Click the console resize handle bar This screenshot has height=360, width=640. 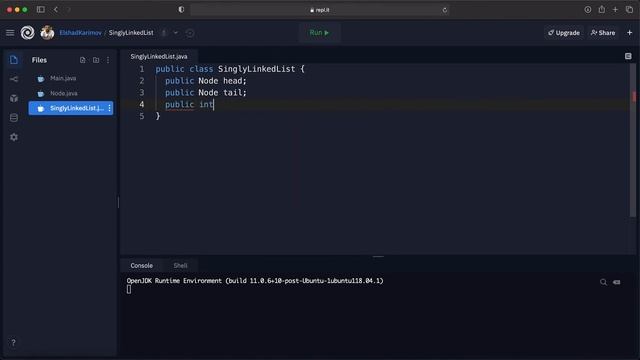tap(378, 257)
